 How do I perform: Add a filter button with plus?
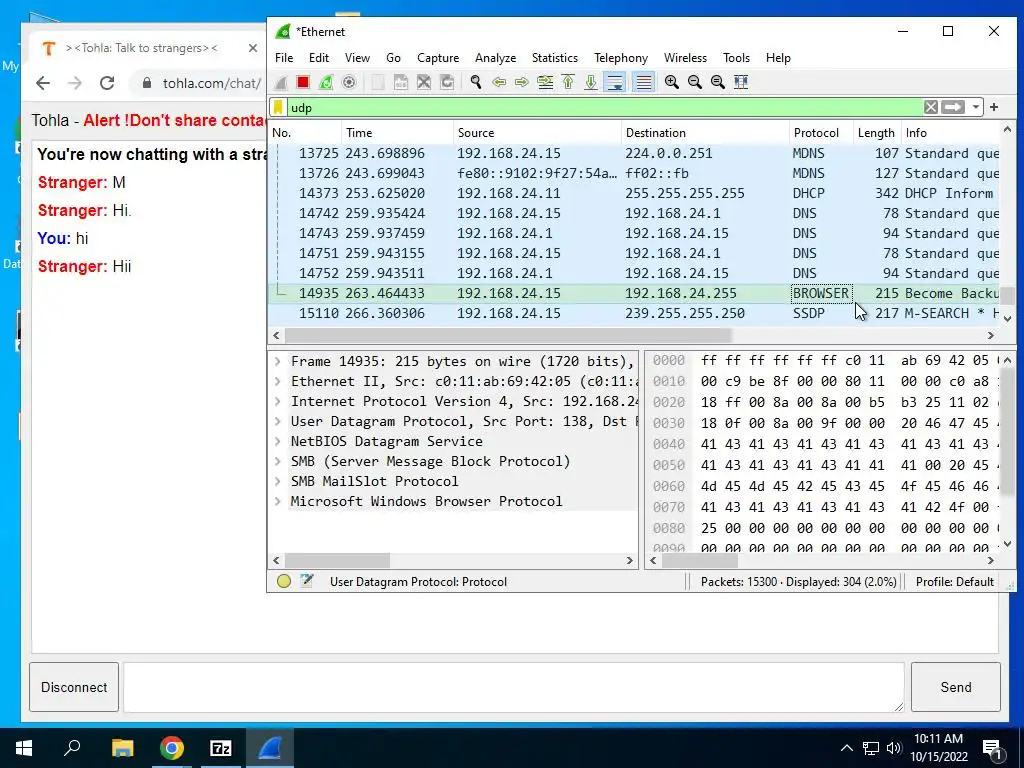pyautogui.click(x=994, y=107)
